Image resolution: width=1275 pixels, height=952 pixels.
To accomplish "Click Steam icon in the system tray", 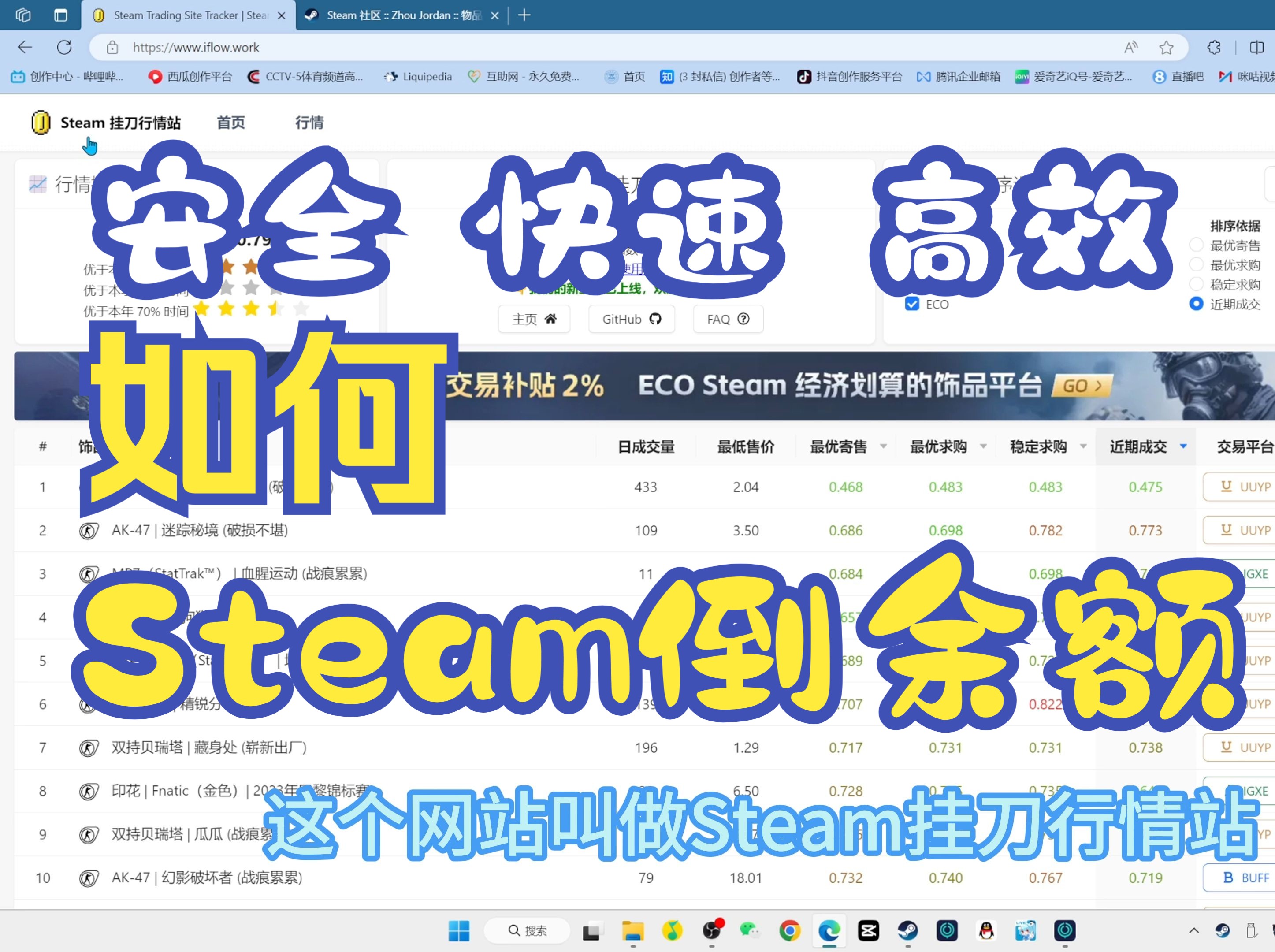I will 1222,931.
